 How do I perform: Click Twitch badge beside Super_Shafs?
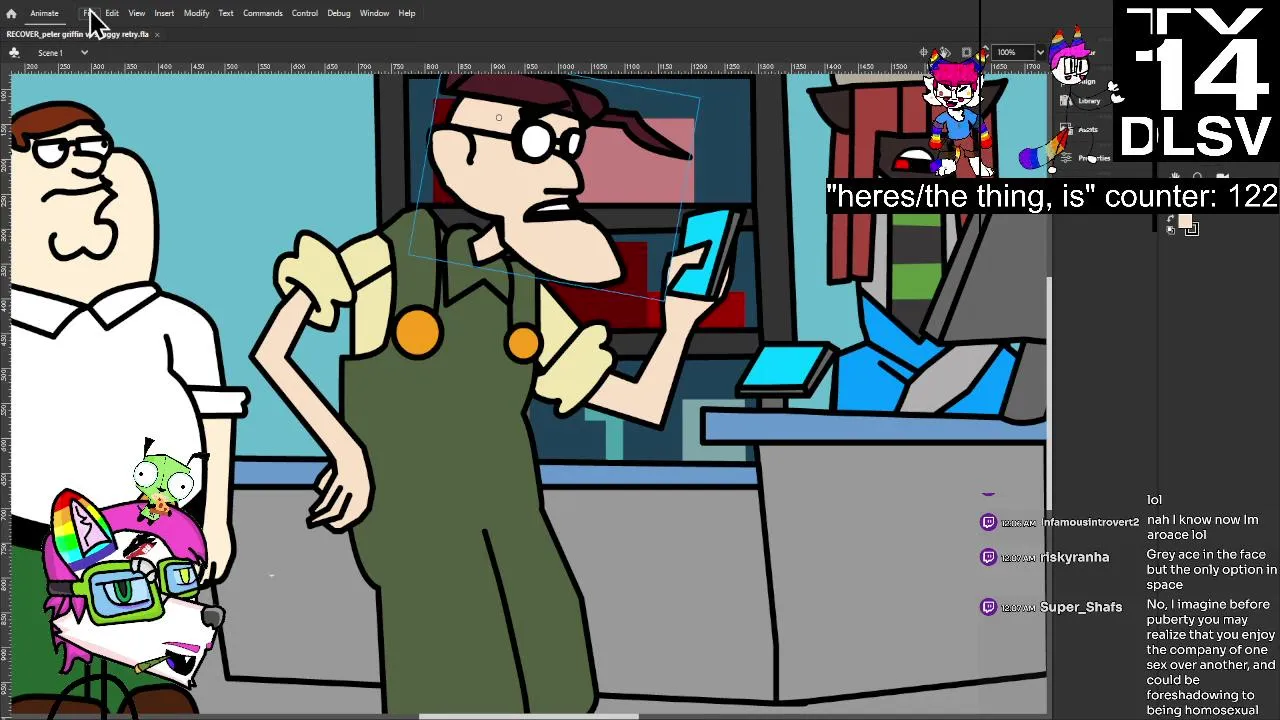988,607
